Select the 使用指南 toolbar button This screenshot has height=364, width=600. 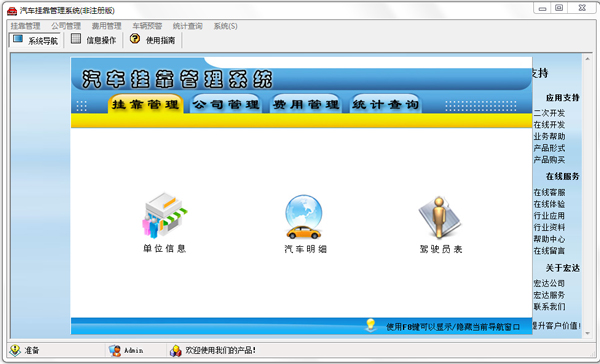coord(152,40)
